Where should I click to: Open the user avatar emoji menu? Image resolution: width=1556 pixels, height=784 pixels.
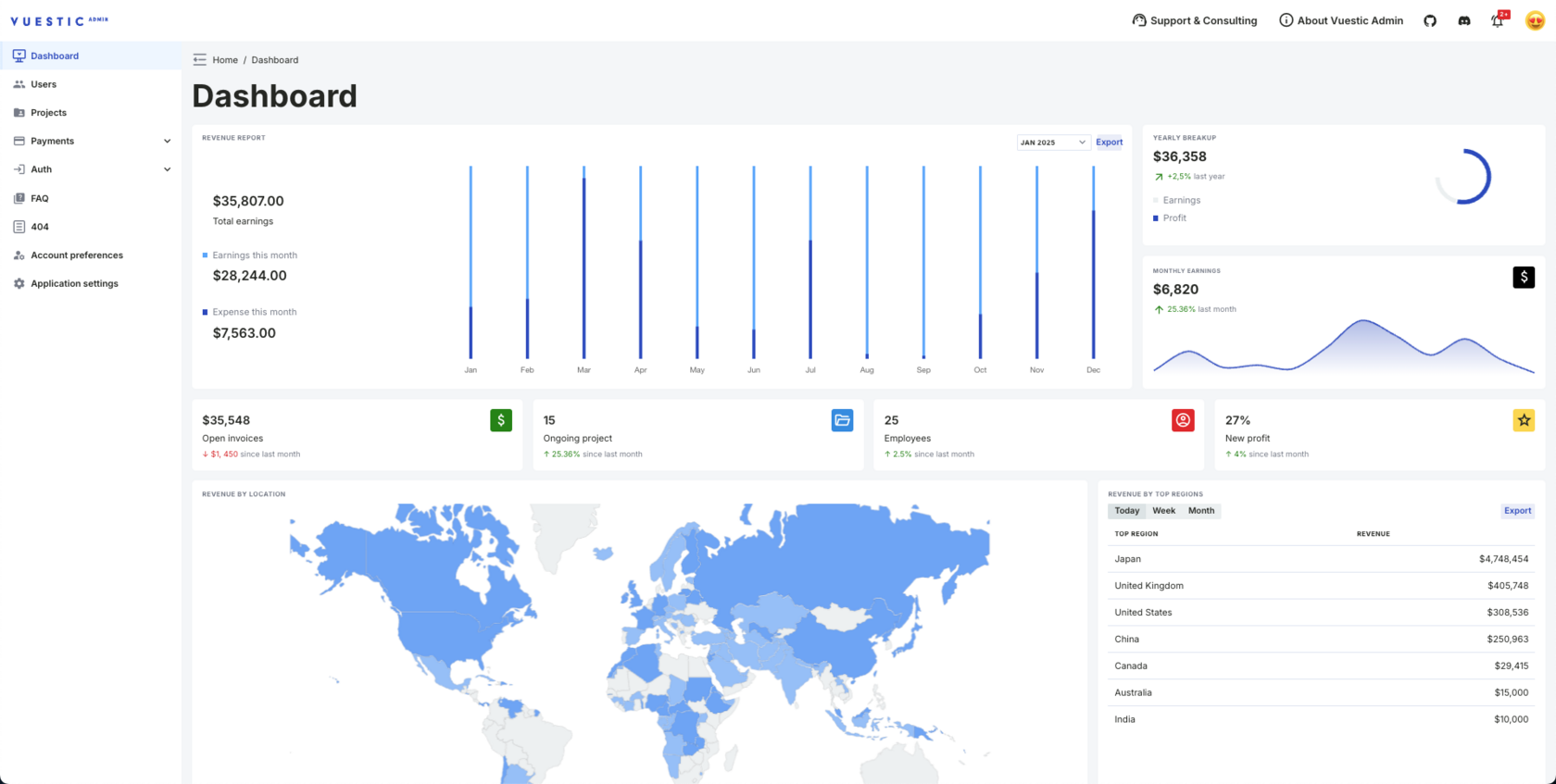(x=1535, y=20)
